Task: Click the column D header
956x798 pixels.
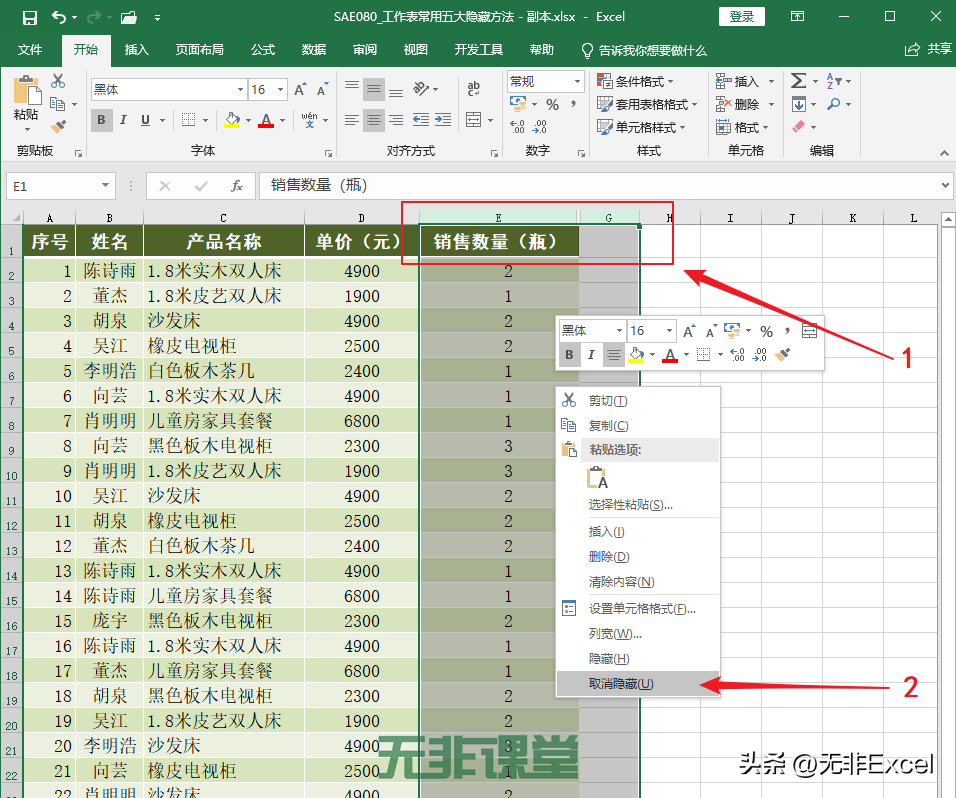Action: coord(362,218)
